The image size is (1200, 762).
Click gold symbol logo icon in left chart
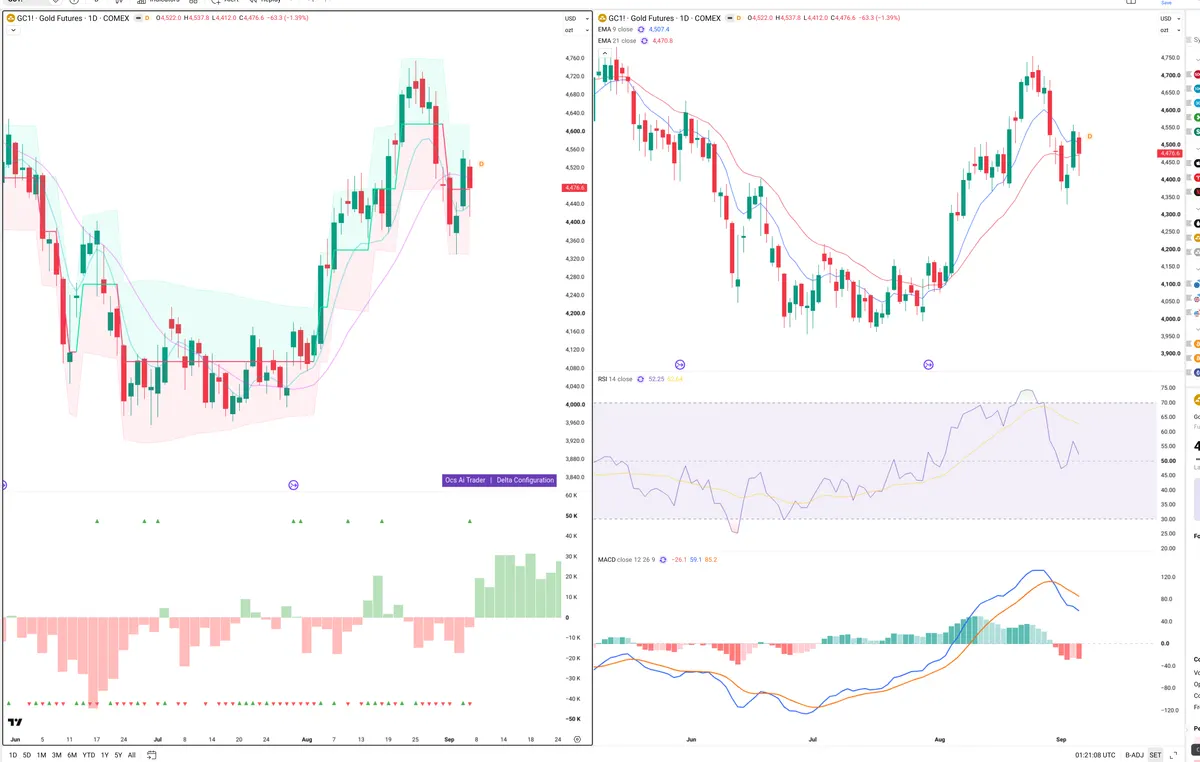coord(10,18)
